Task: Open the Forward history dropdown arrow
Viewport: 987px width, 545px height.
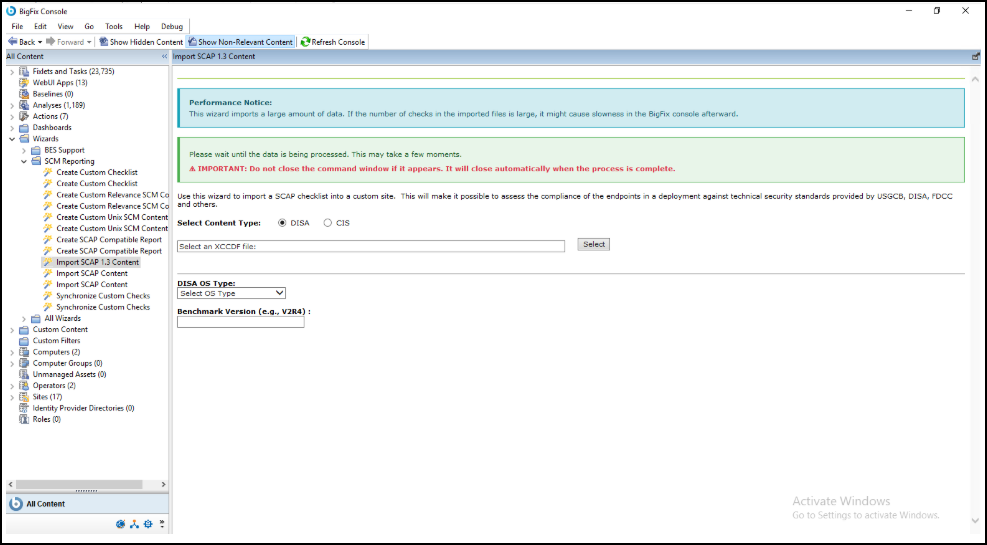Action: pos(89,42)
